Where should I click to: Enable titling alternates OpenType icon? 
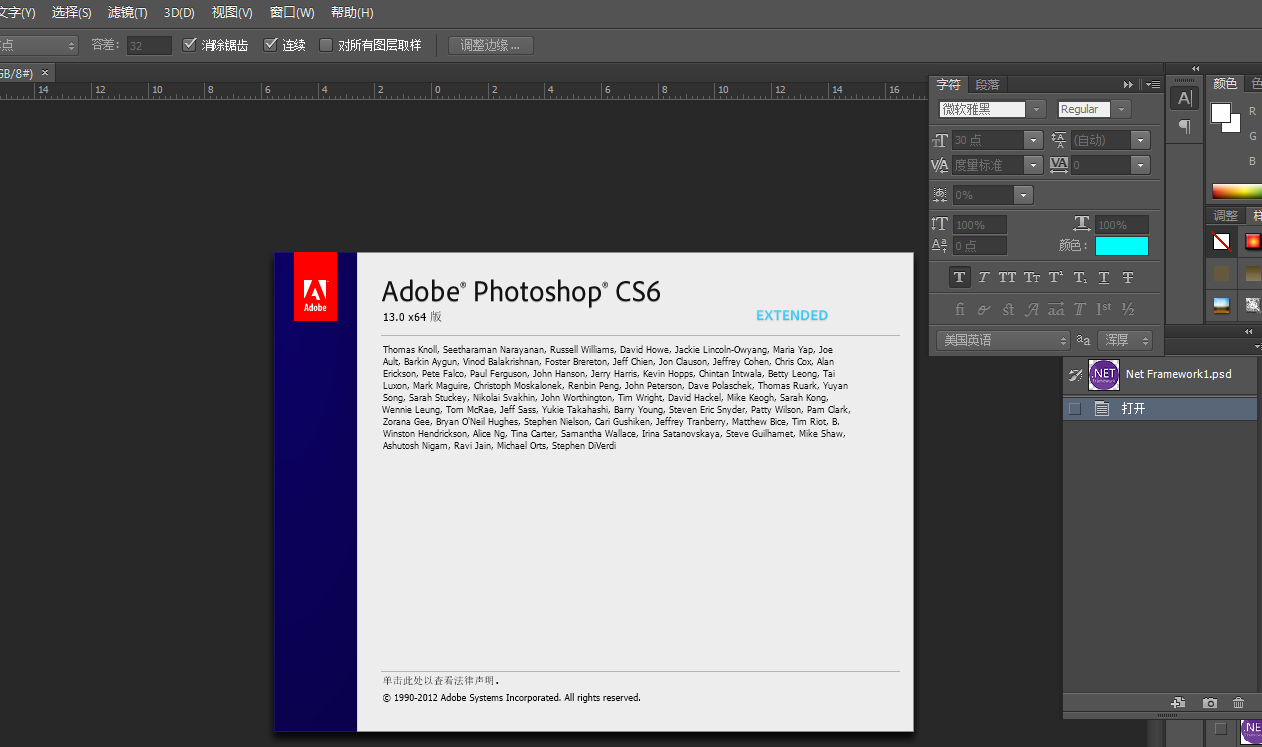click(x=1080, y=309)
